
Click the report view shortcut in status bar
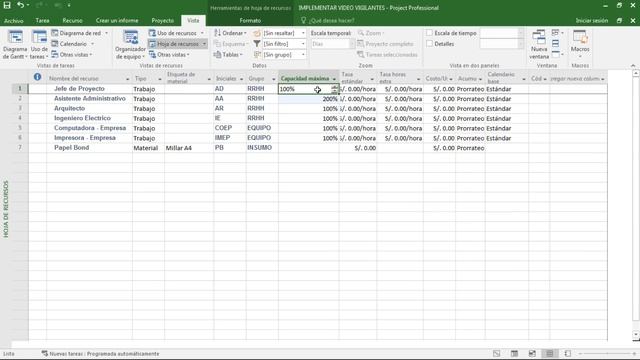tap(568, 353)
